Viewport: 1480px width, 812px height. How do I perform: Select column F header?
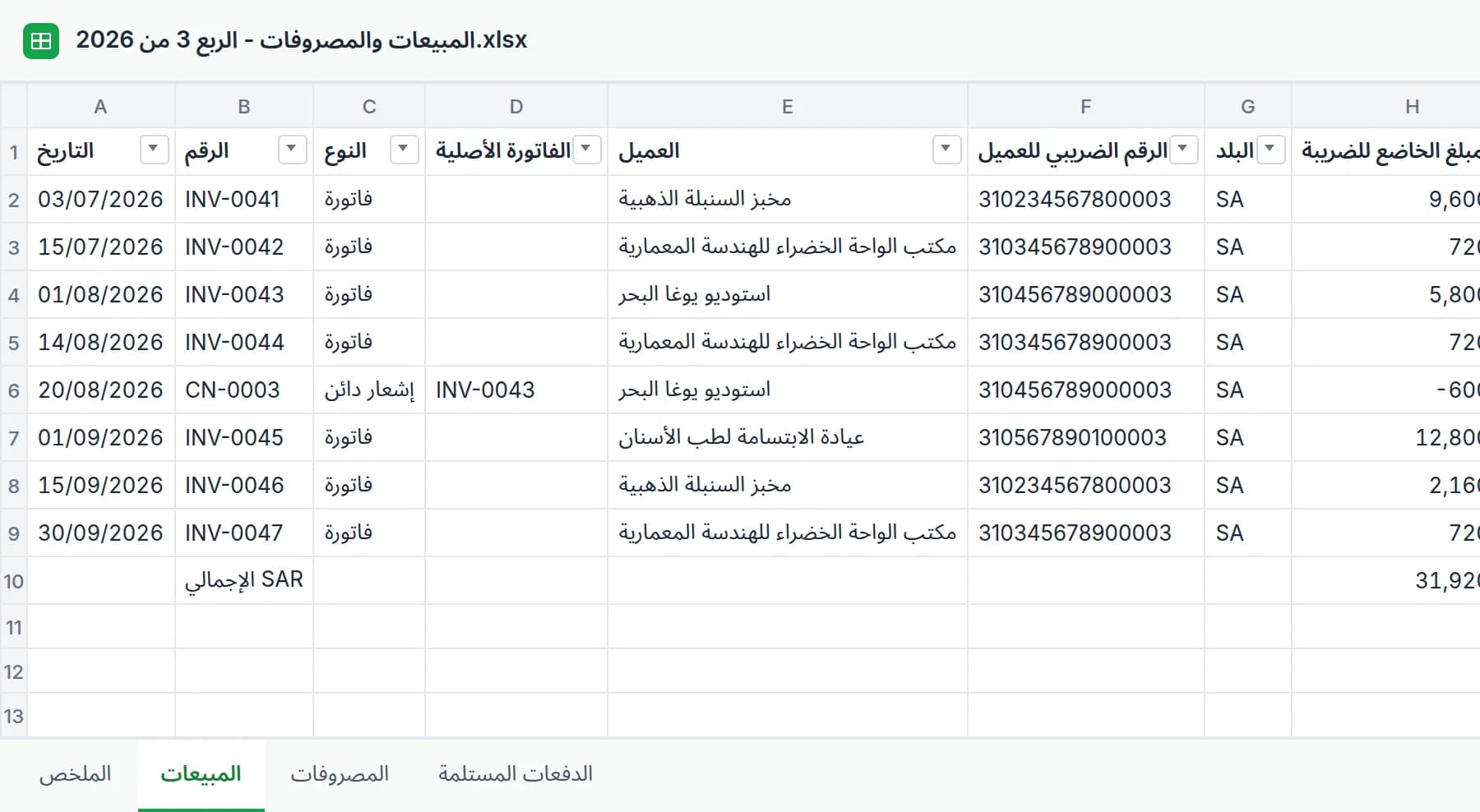pos(1086,106)
